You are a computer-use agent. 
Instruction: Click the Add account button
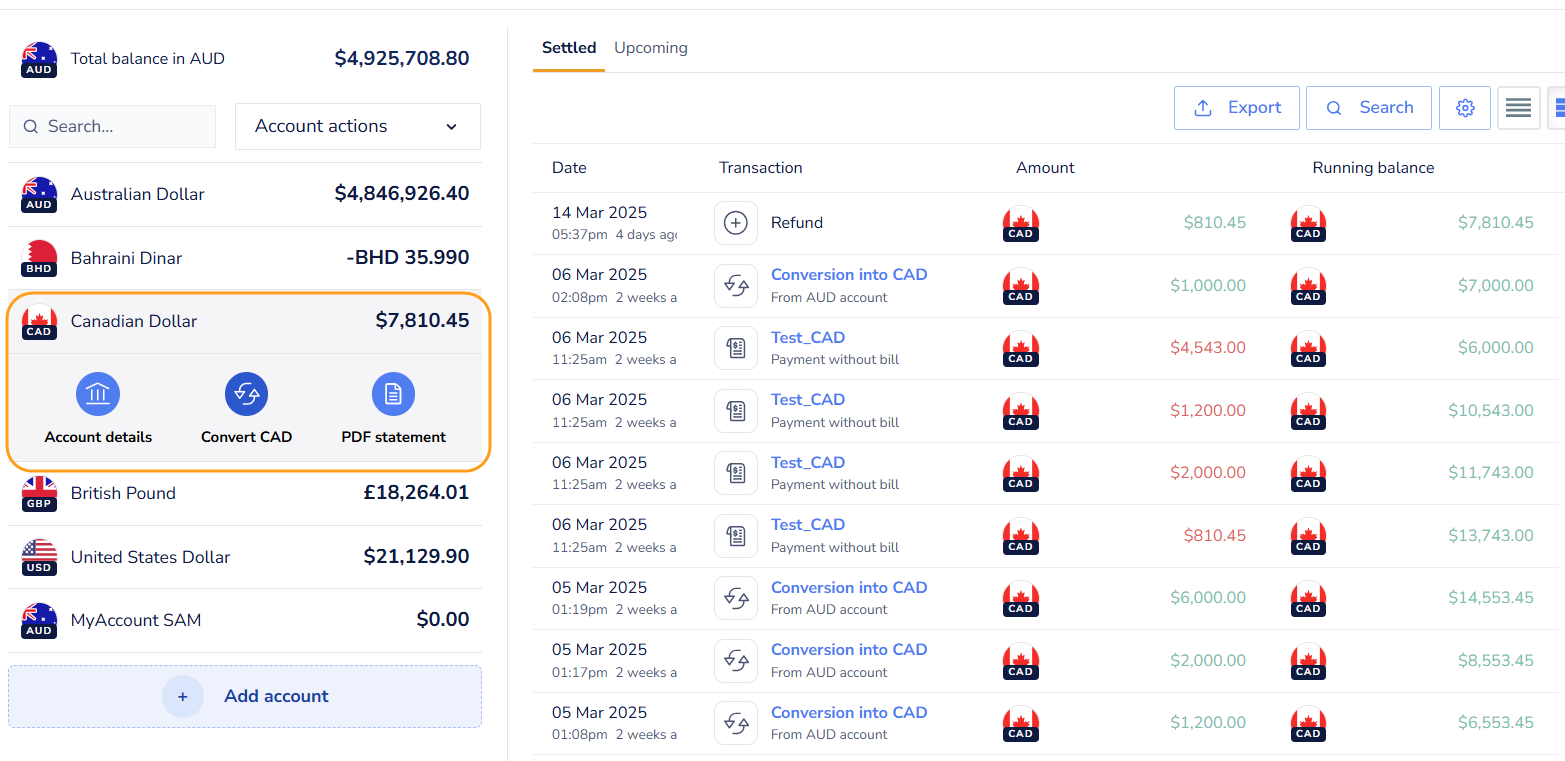245,697
